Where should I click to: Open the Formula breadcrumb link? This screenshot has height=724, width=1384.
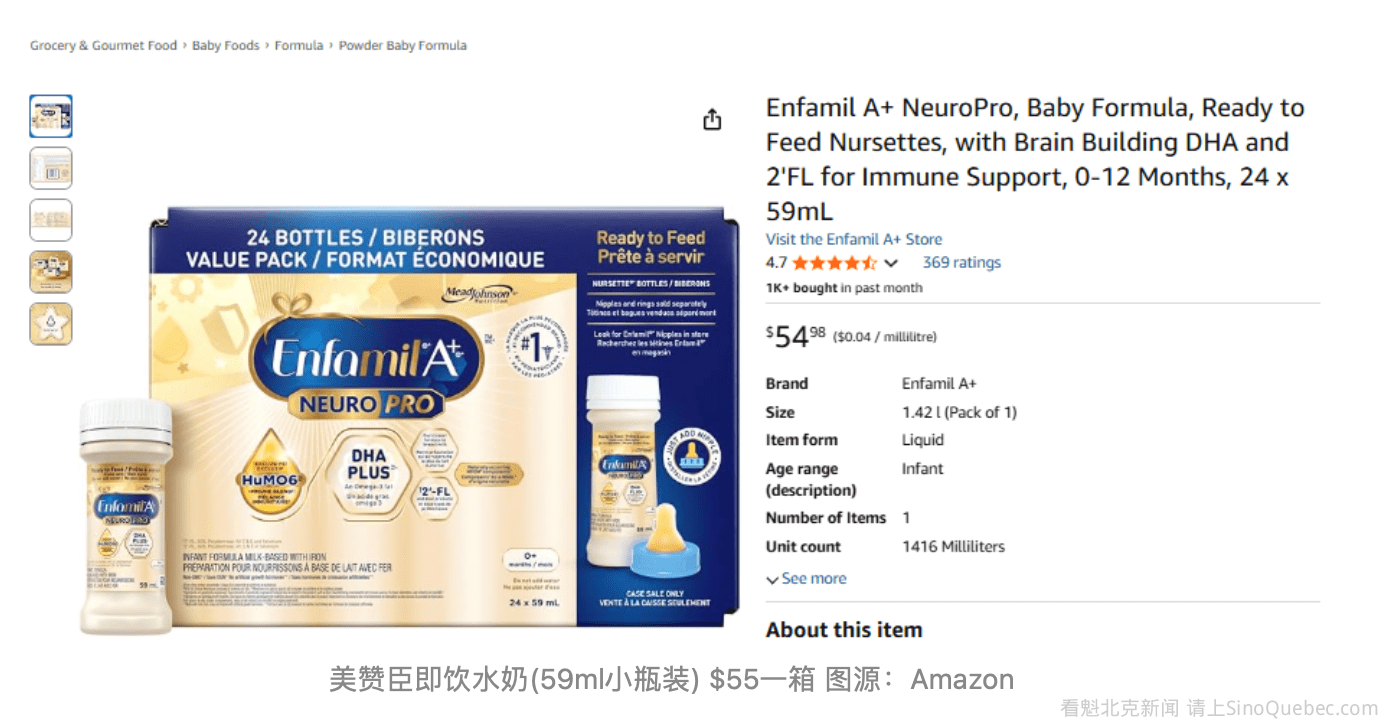[299, 45]
